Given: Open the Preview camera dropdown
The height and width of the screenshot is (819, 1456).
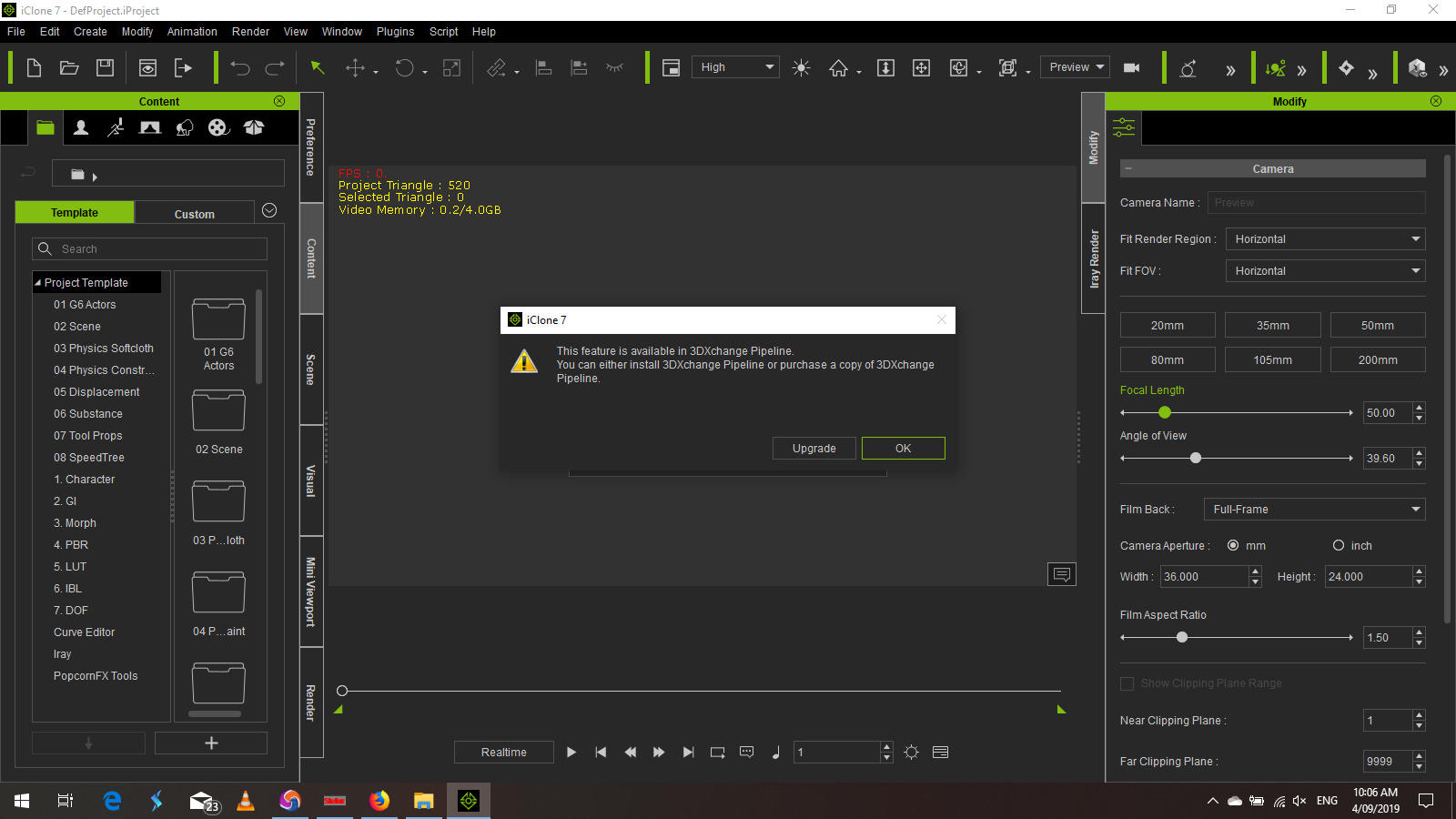Looking at the screenshot, I should (x=1075, y=67).
